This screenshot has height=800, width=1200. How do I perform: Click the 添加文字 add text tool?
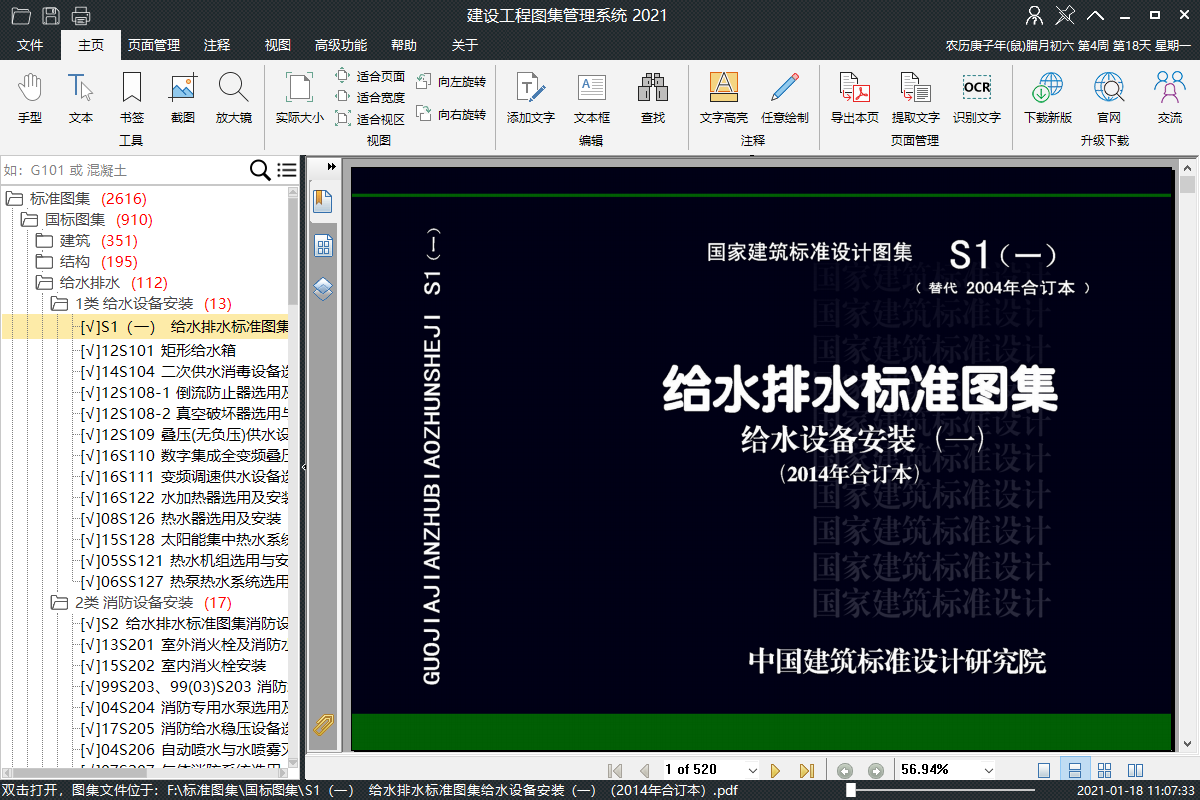(x=531, y=98)
